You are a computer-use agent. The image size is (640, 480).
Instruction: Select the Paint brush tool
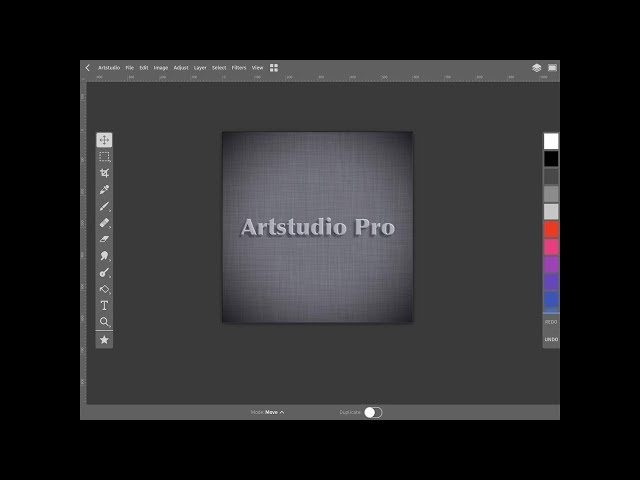click(x=104, y=207)
